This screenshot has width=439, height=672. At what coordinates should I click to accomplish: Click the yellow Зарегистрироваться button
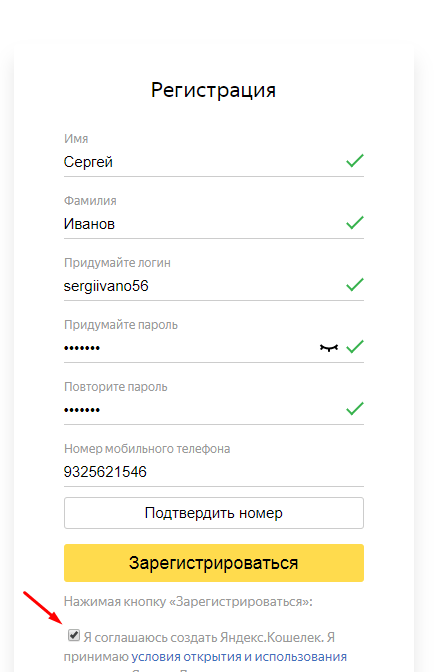point(214,563)
